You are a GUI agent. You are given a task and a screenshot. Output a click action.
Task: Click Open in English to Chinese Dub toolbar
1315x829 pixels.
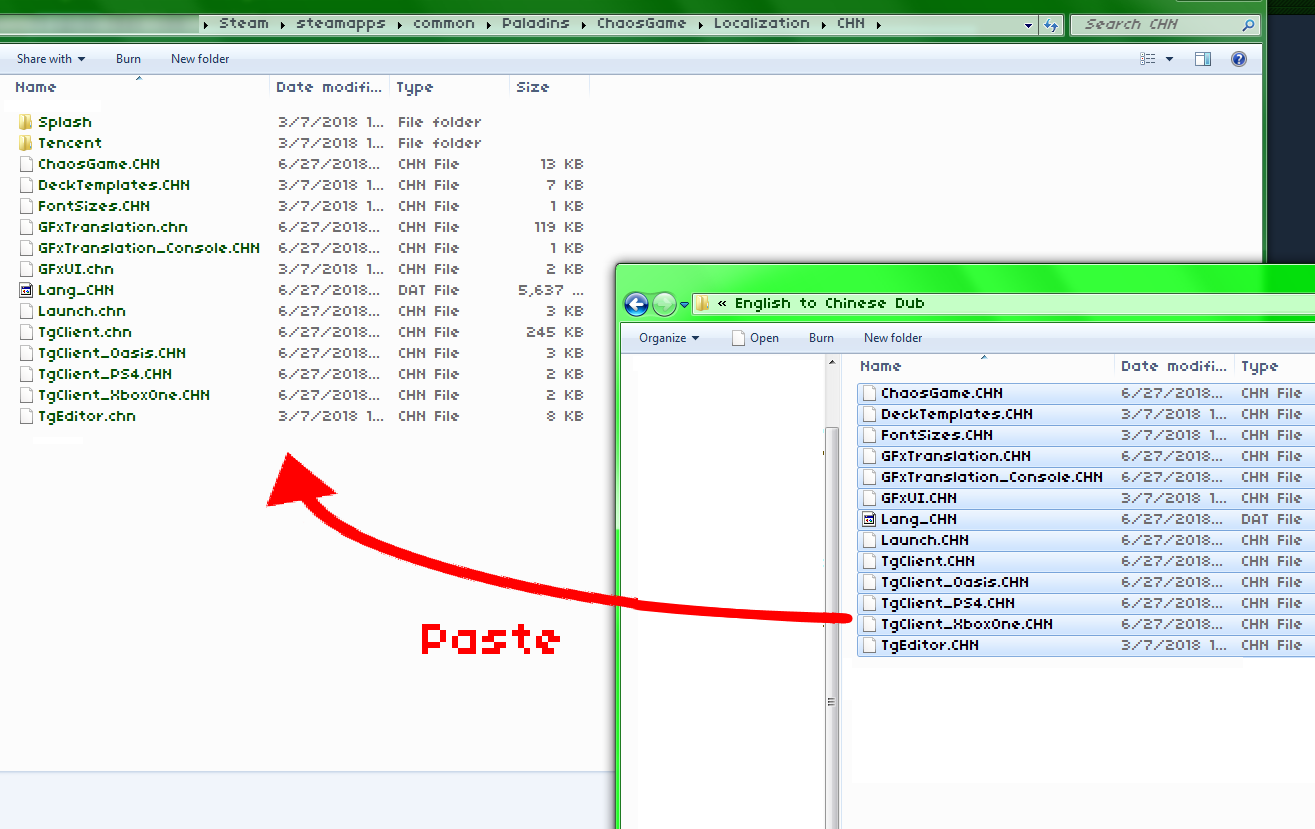[x=755, y=338]
